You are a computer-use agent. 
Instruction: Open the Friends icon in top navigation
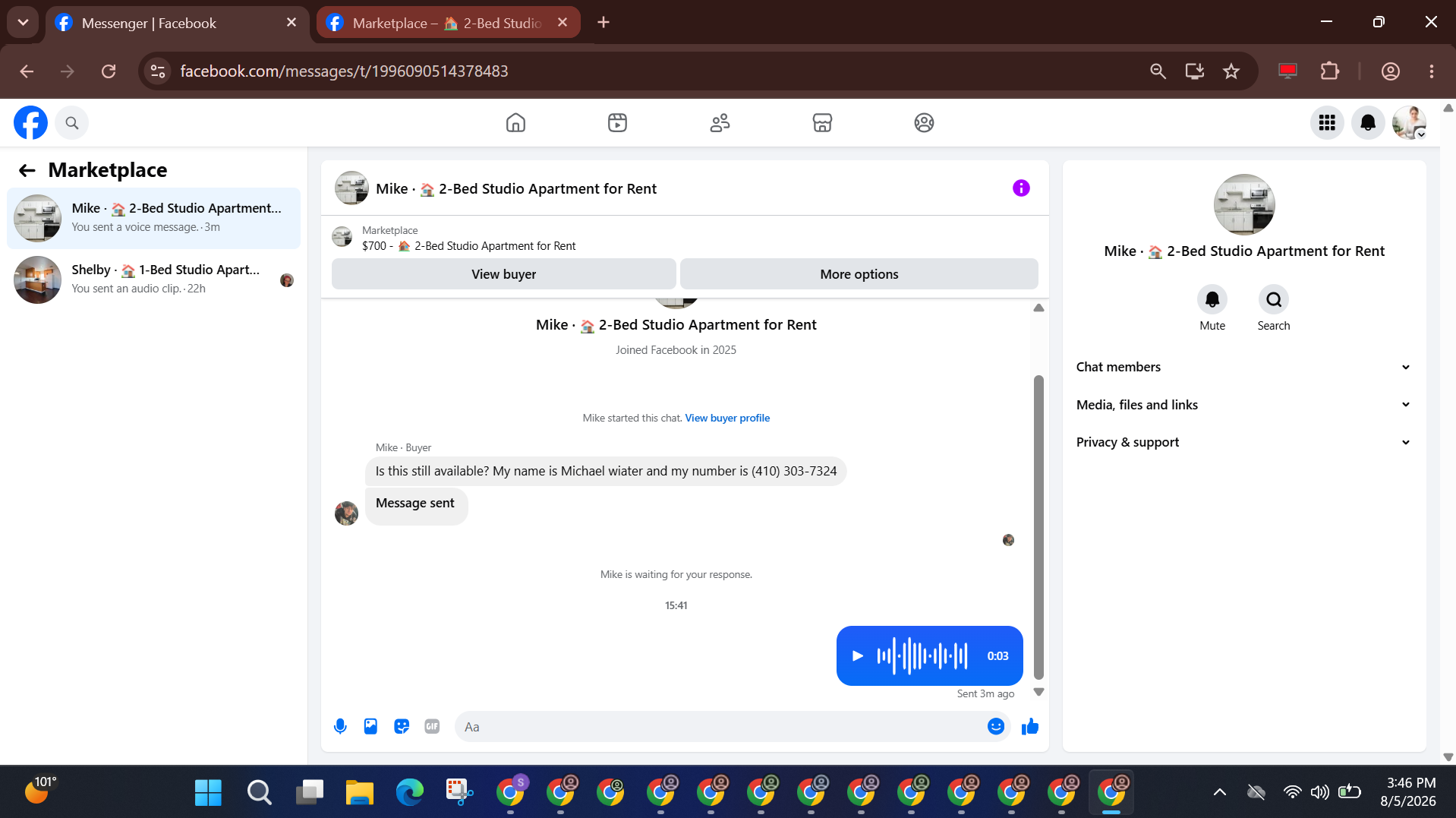pyautogui.click(x=720, y=122)
